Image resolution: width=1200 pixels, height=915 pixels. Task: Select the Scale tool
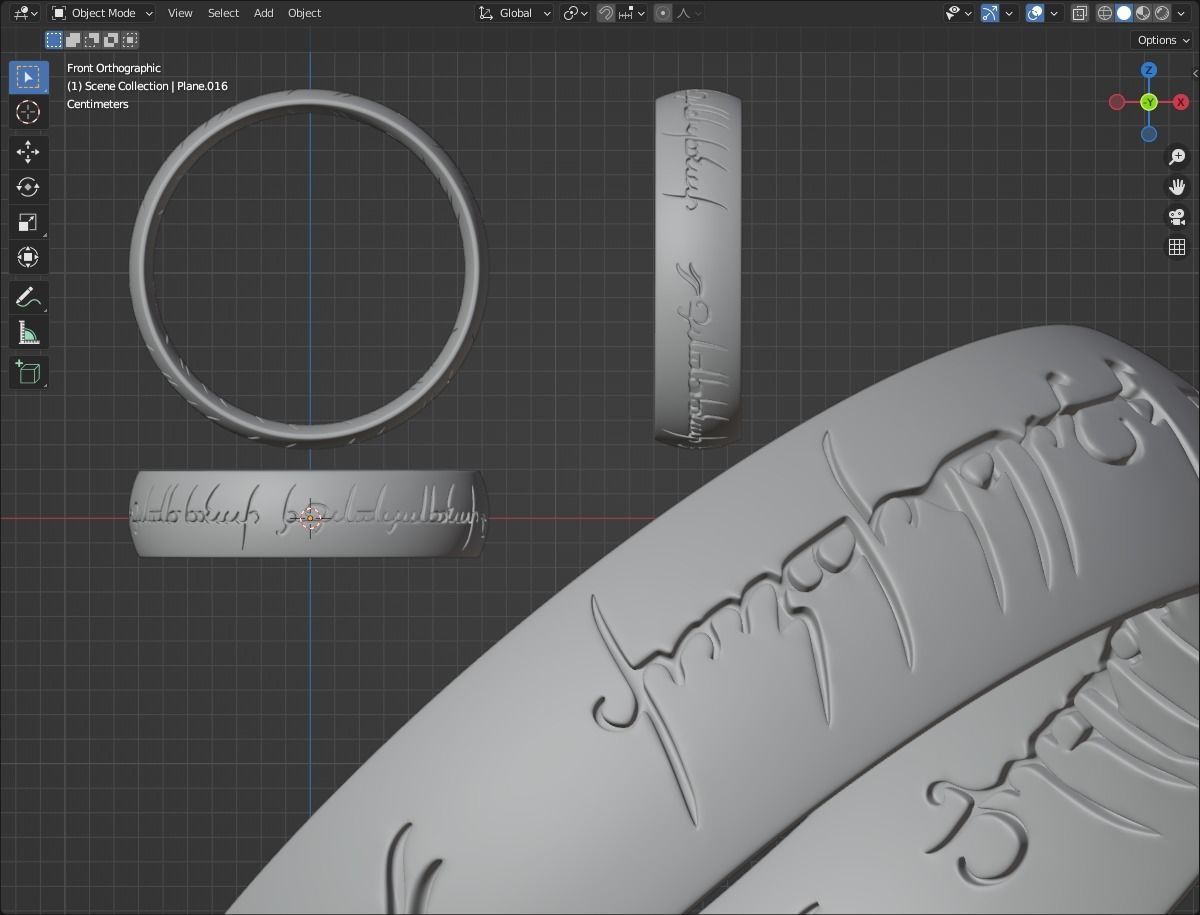pos(28,222)
